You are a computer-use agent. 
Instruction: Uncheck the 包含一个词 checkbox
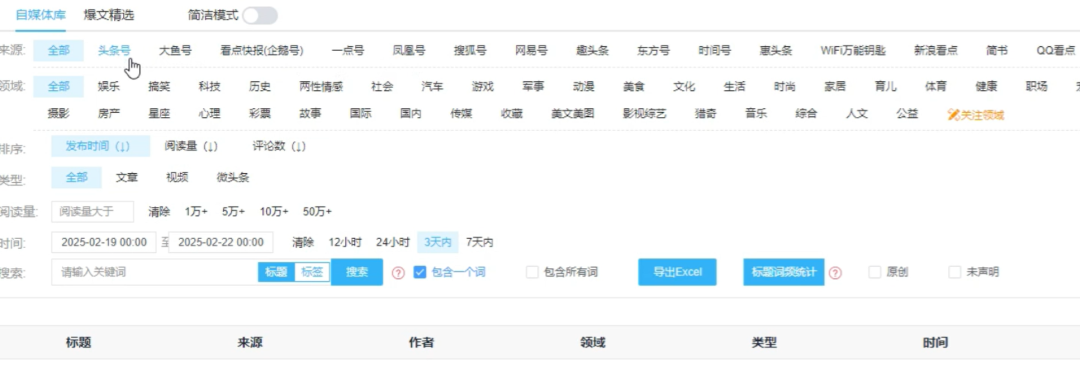click(419, 272)
